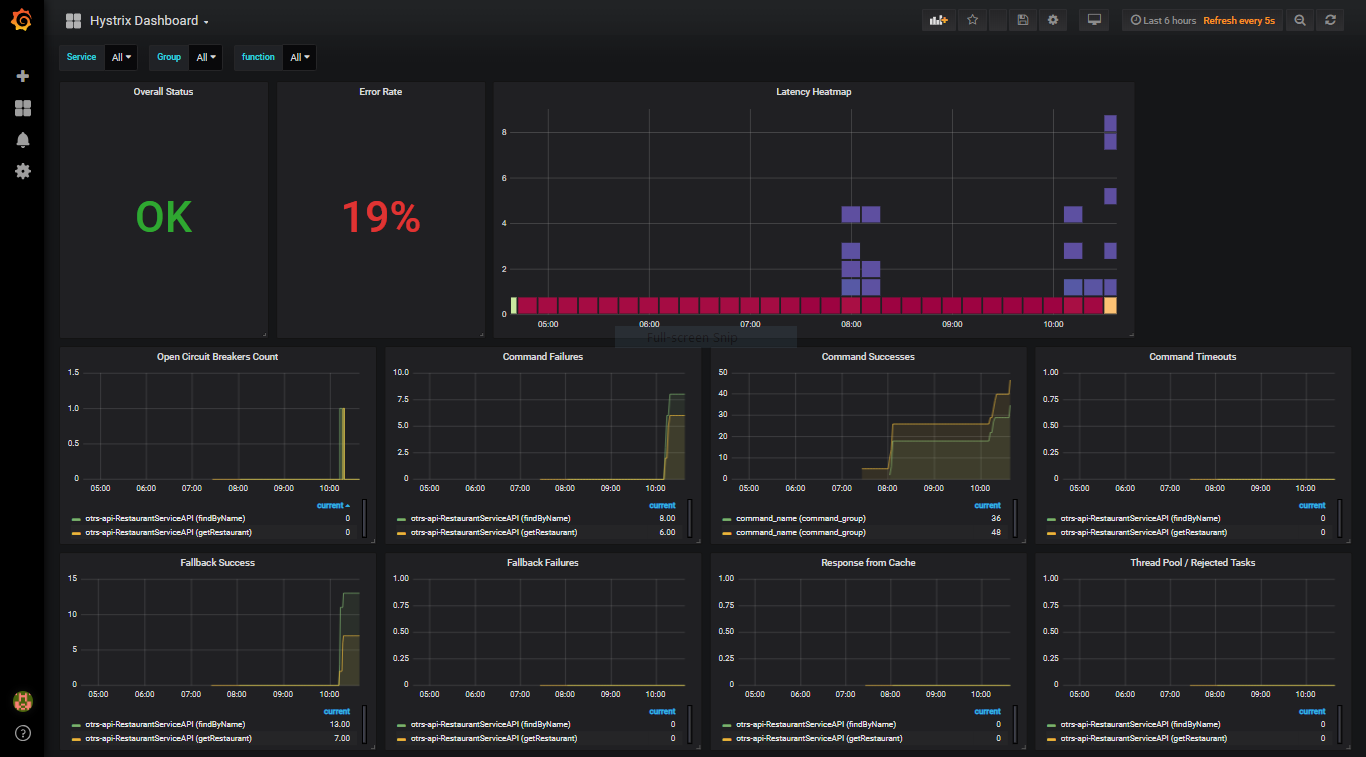Zoom out the time range
Image resolution: width=1366 pixels, height=757 pixels.
tap(1299, 20)
